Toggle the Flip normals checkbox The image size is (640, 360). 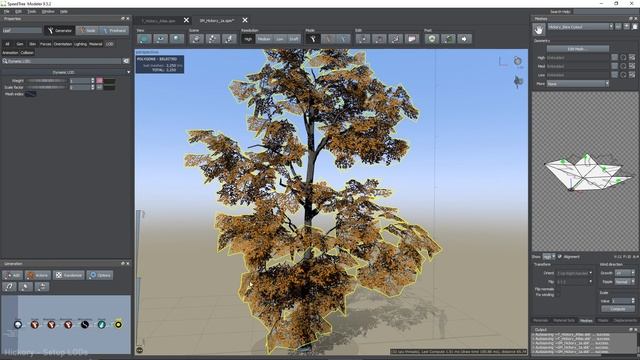pos(557,289)
